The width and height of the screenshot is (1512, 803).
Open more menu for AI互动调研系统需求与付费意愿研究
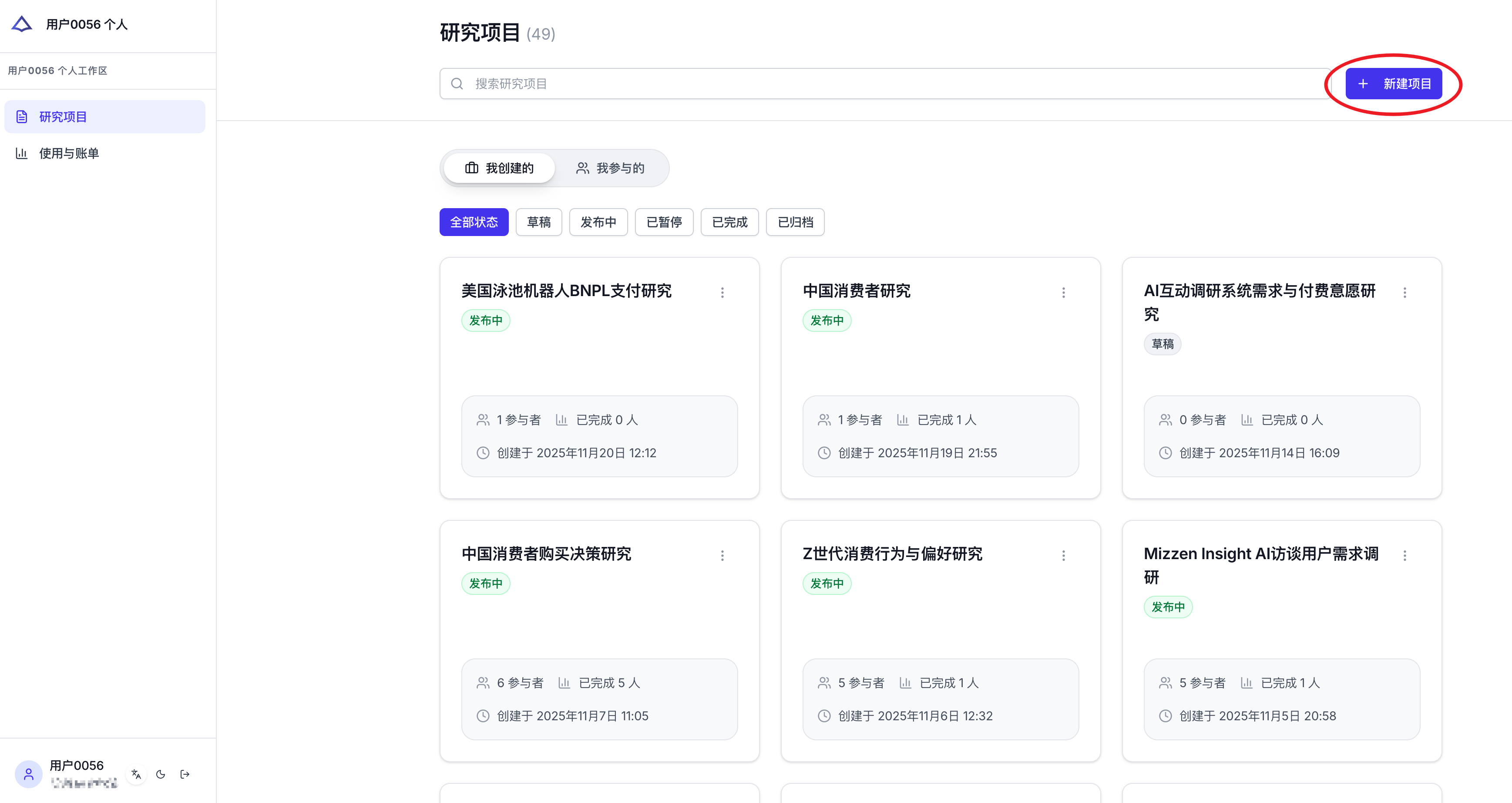pos(1404,292)
